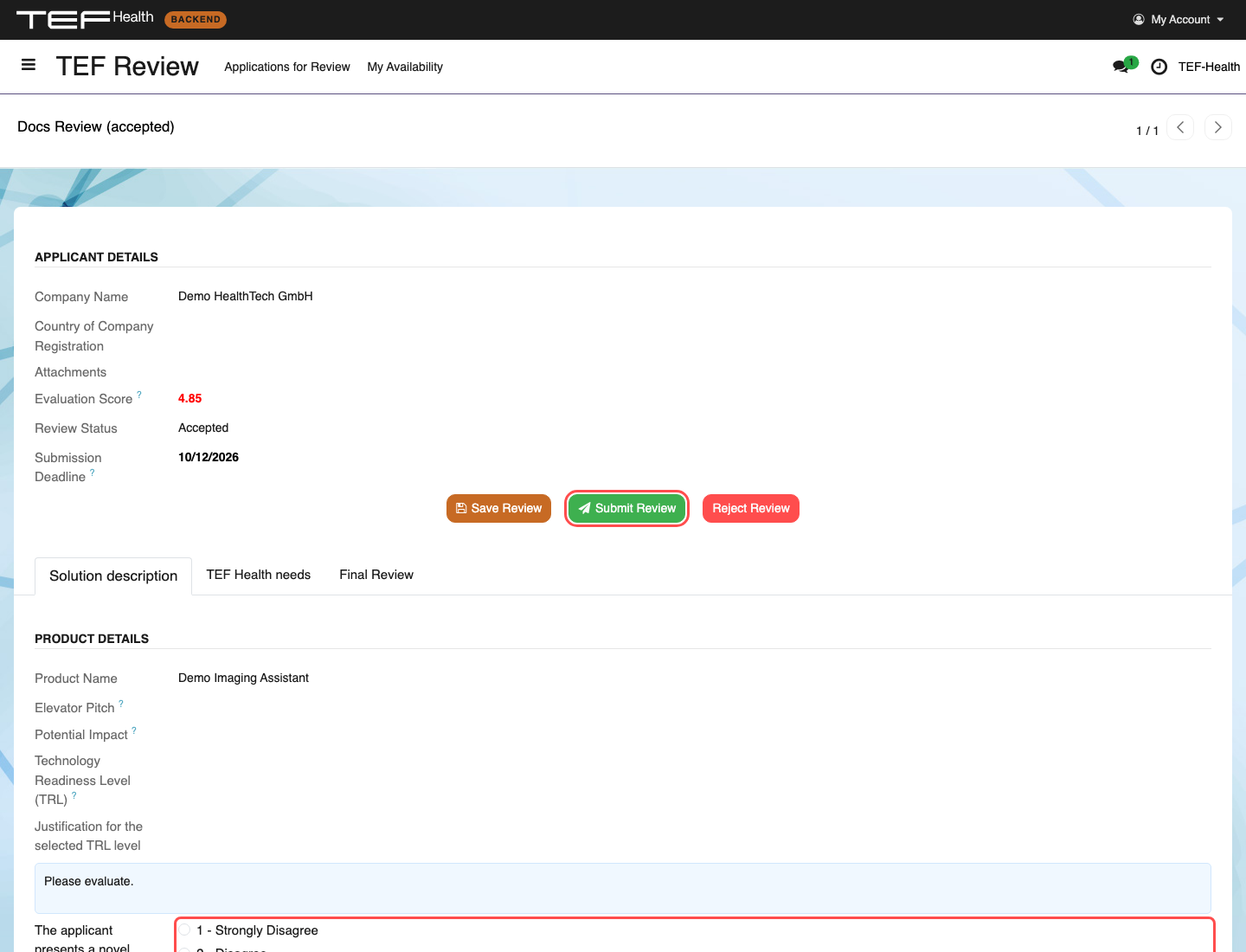The width and height of the screenshot is (1246, 952).
Task: Click the Submit Review button
Action: pyautogui.click(x=627, y=509)
